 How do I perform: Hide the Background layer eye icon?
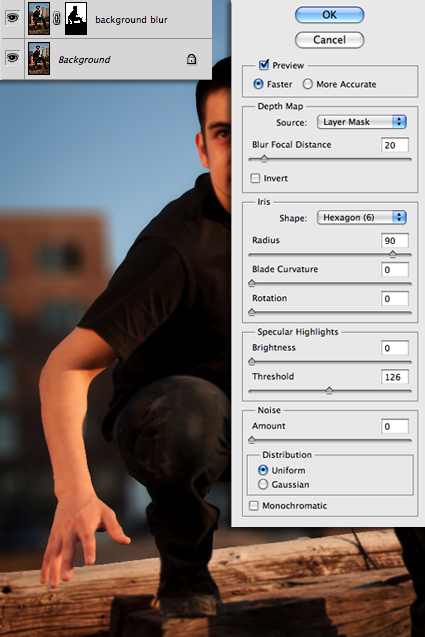pos(13,58)
